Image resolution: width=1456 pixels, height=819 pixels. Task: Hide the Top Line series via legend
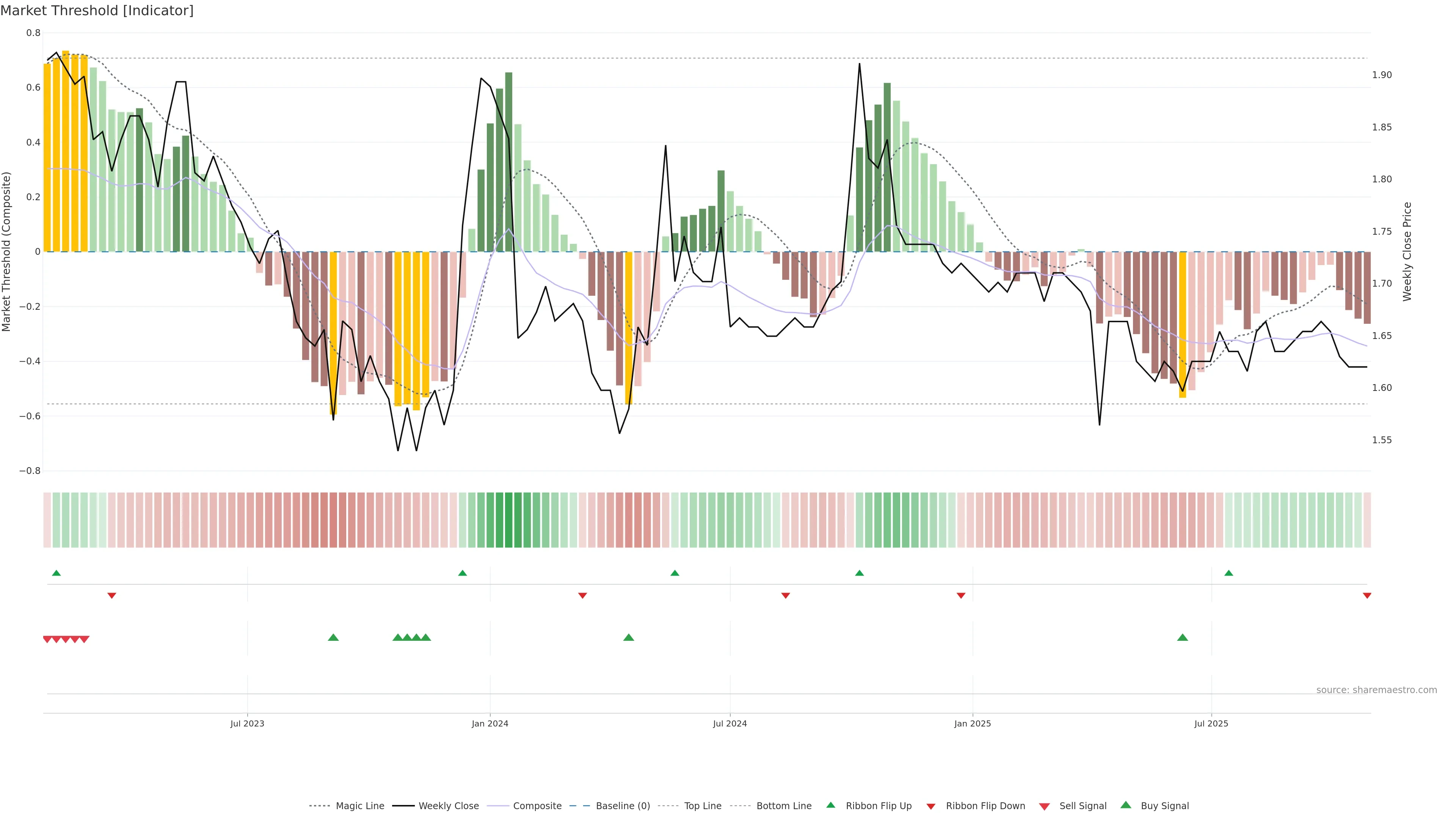[x=703, y=806]
